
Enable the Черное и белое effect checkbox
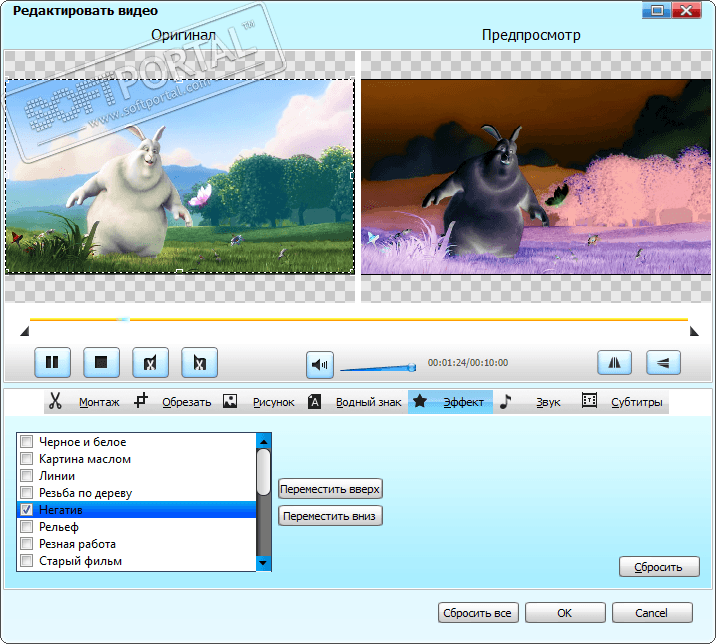tap(26, 442)
